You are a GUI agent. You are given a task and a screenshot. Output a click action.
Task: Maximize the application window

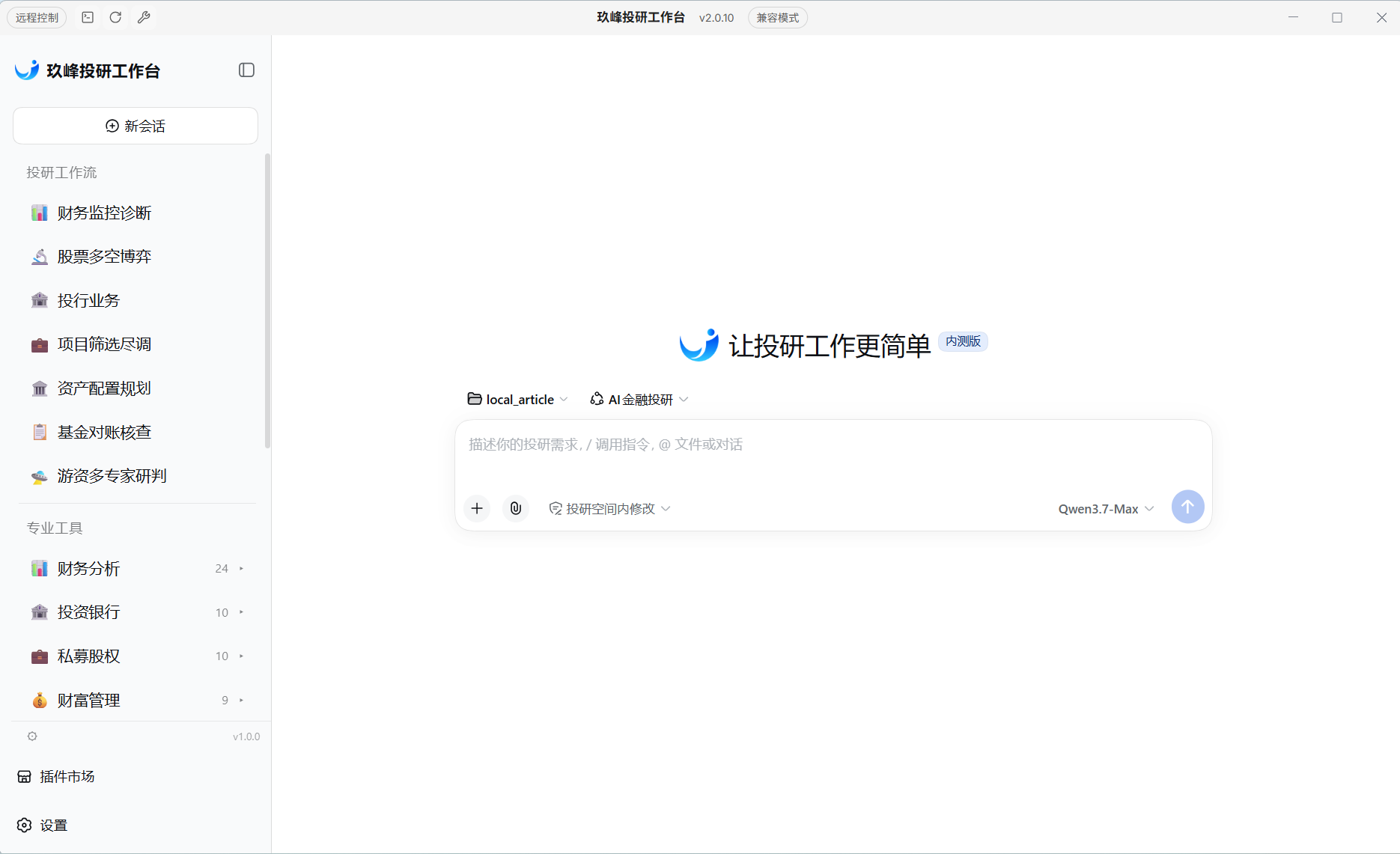point(1337,17)
